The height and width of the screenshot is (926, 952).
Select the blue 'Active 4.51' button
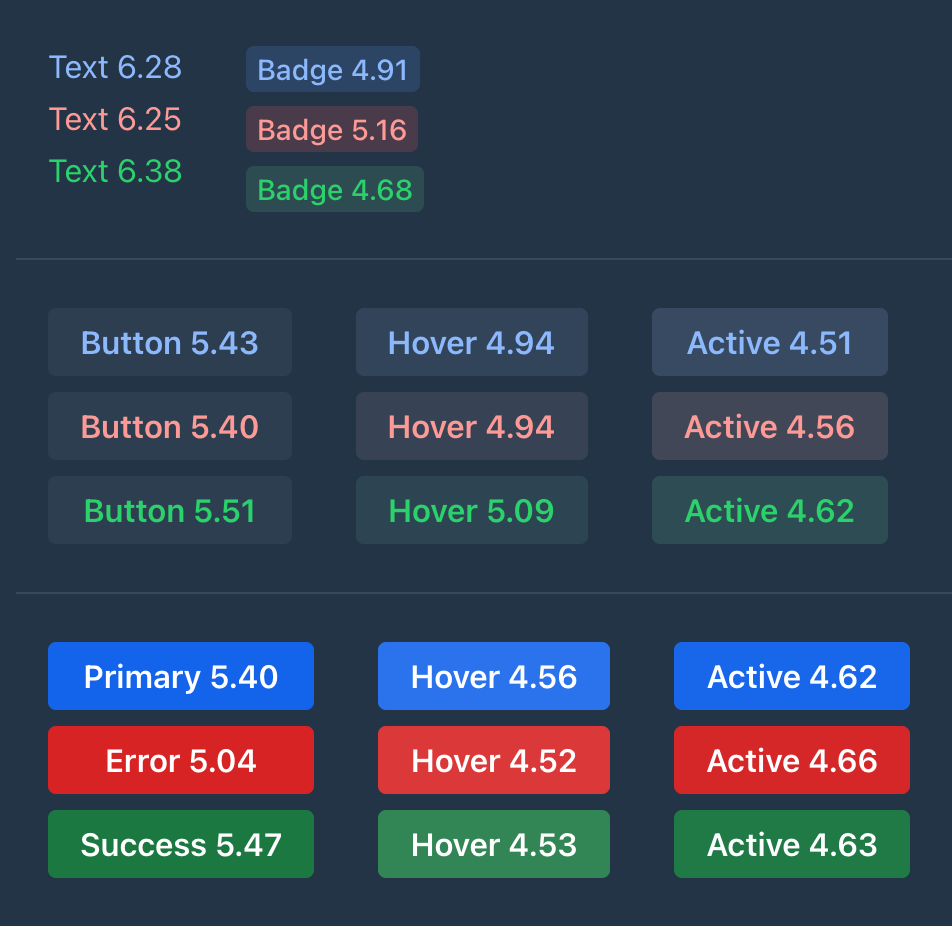click(x=769, y=342)
